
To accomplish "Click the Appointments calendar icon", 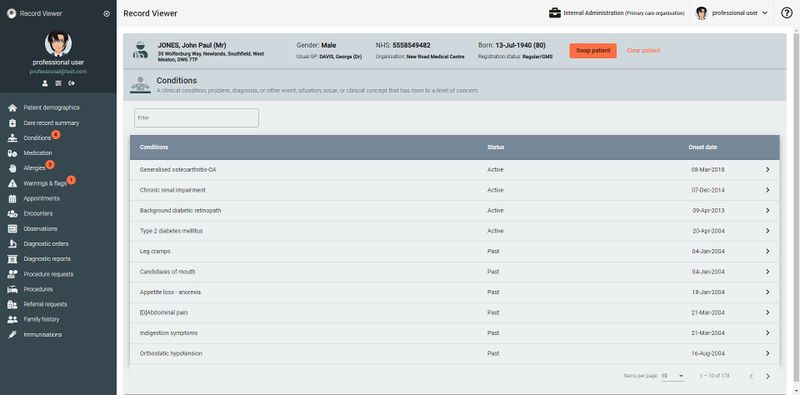I will [13, 199].
